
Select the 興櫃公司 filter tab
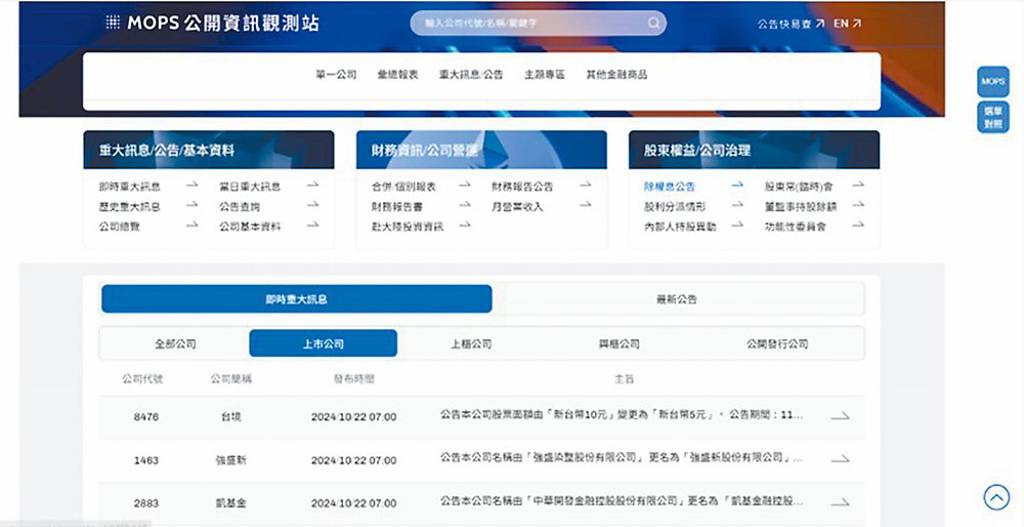point(619,343)
